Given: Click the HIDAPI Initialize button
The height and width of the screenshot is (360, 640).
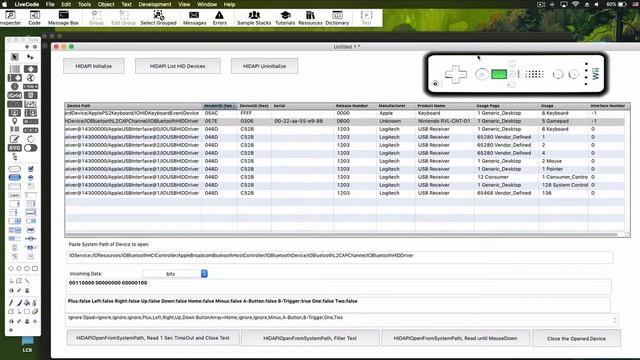Looking at the screenshot, I should [93, 66].
